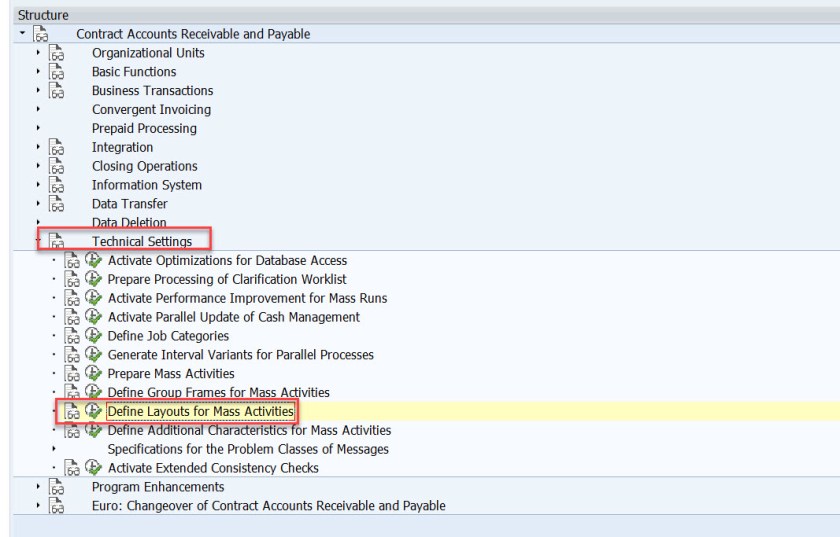Expand the Closing Operations node

tap(38, 166)
